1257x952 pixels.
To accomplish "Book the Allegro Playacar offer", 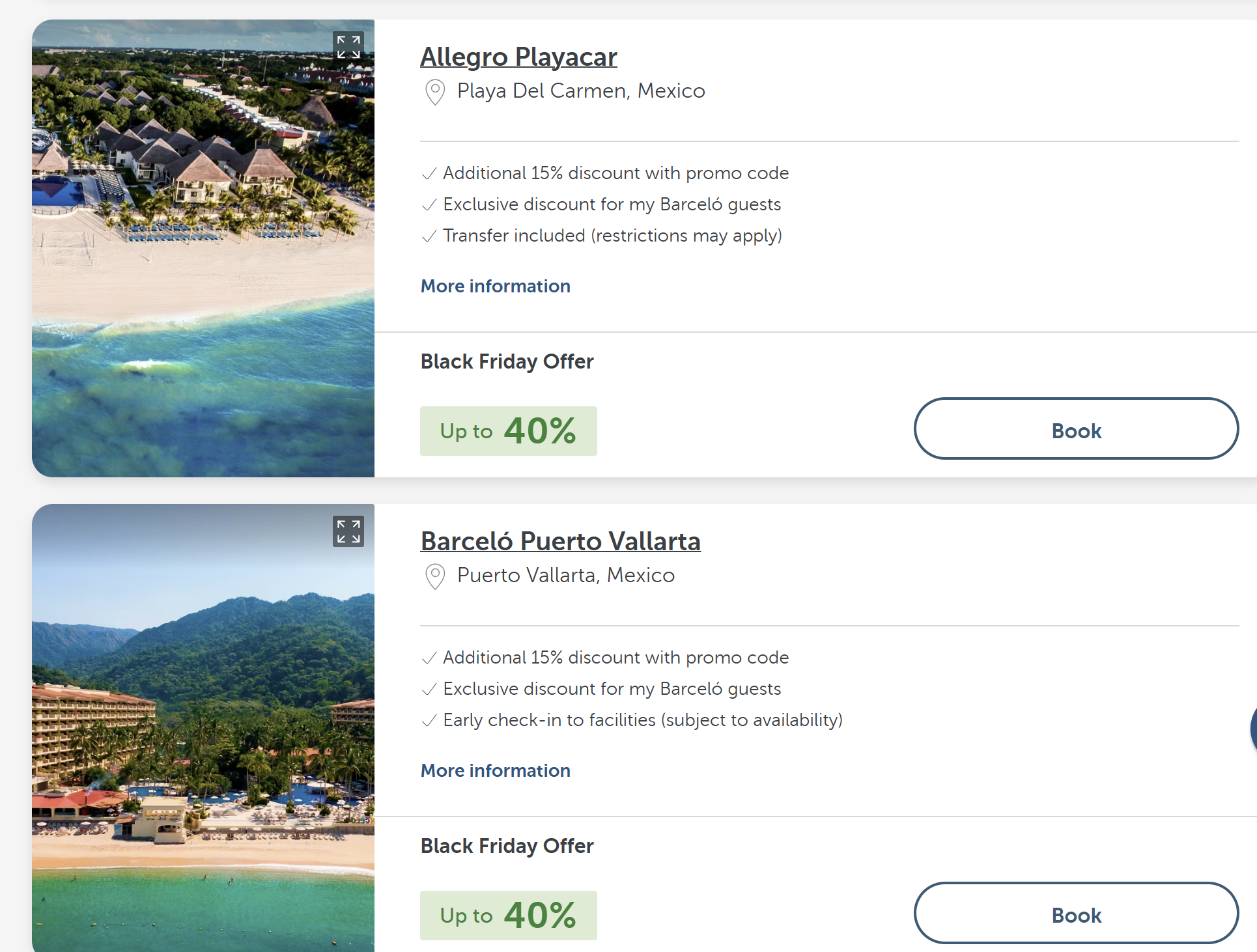I will (1076, 428).
